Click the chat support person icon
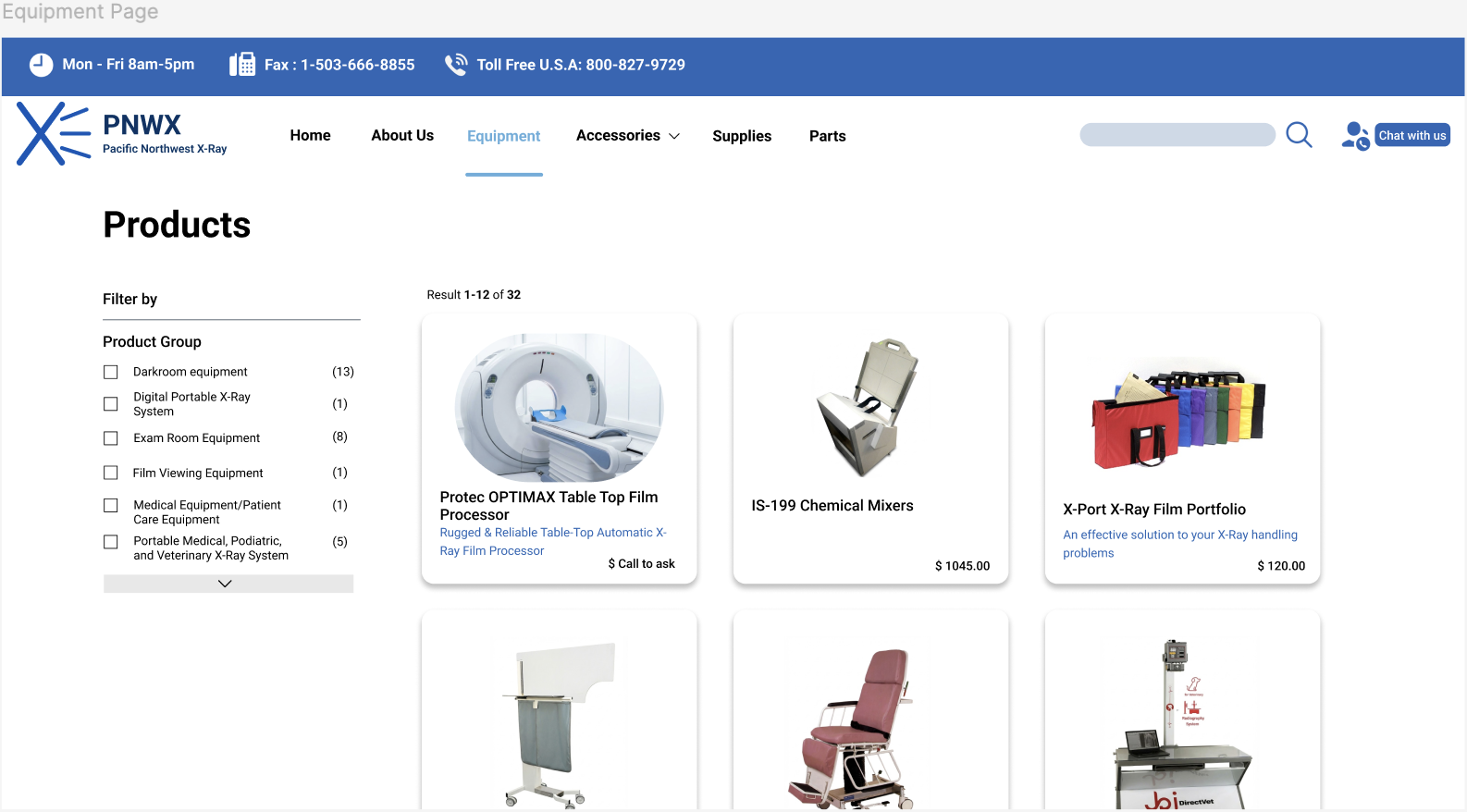 pos(1355,136)
